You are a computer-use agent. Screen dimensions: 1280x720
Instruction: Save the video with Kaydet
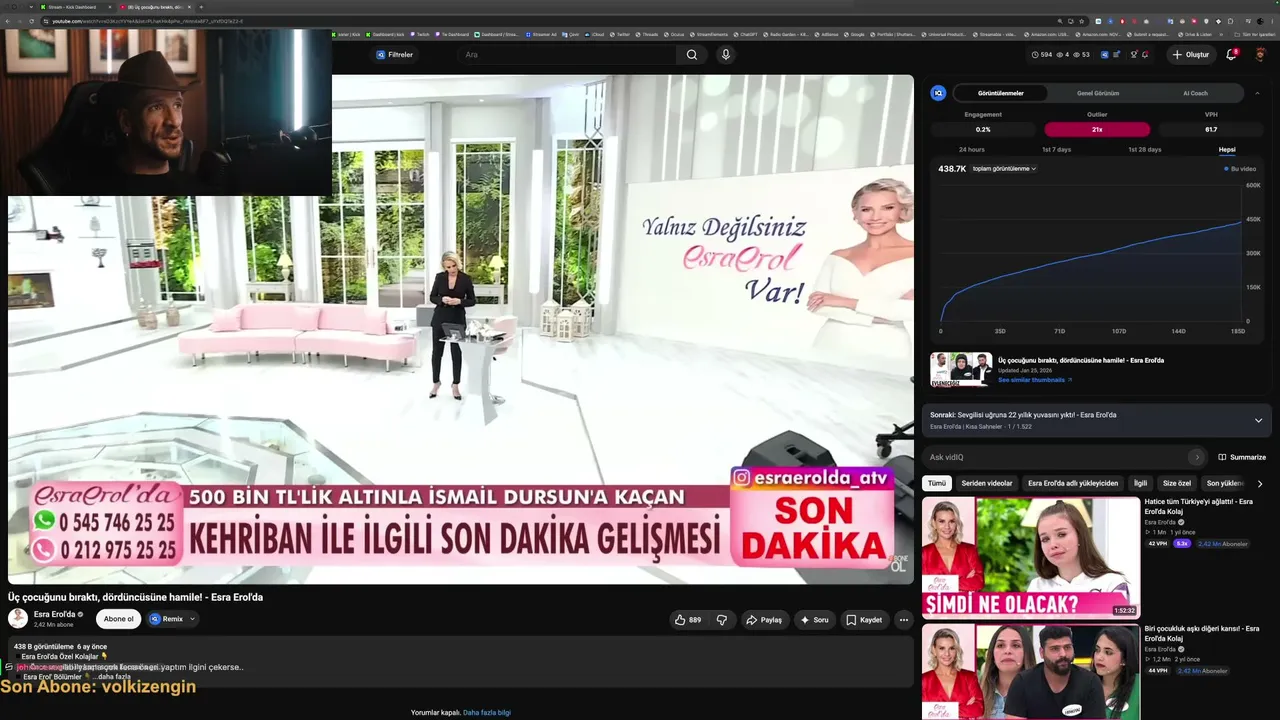(x=864, y=620)
